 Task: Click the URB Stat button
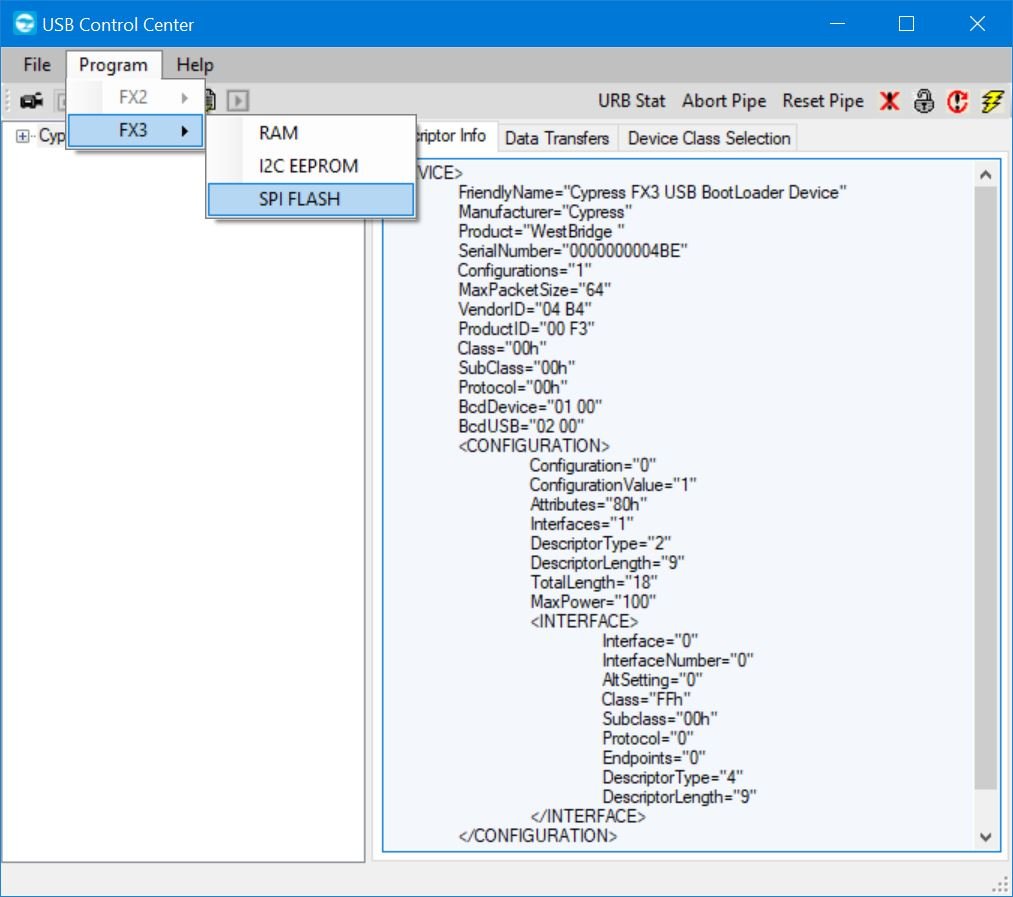tap(631, 101)
